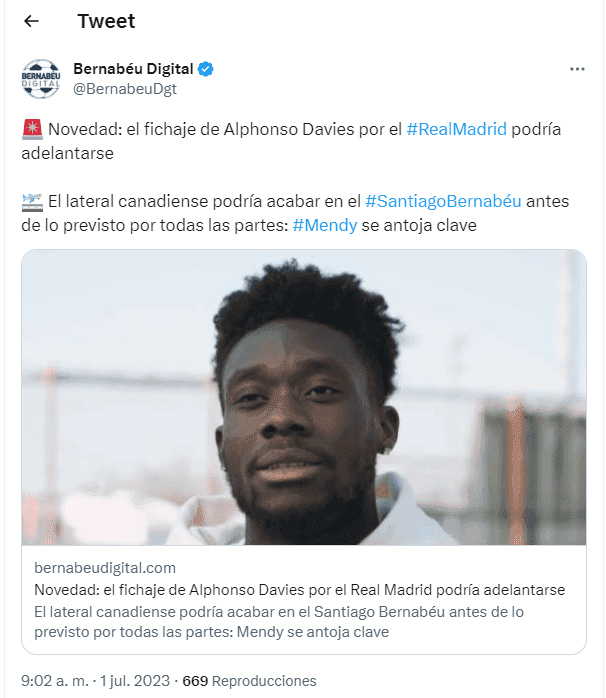Click the Bernabéu Digital profile avatar
606x698 pixels.
[x=41, y=79]
